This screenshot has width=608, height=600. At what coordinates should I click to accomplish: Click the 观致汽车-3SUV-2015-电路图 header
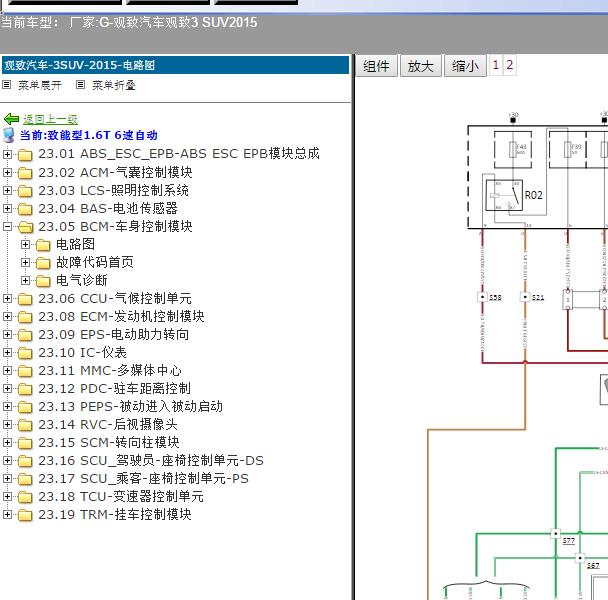[x=176, y=65]
